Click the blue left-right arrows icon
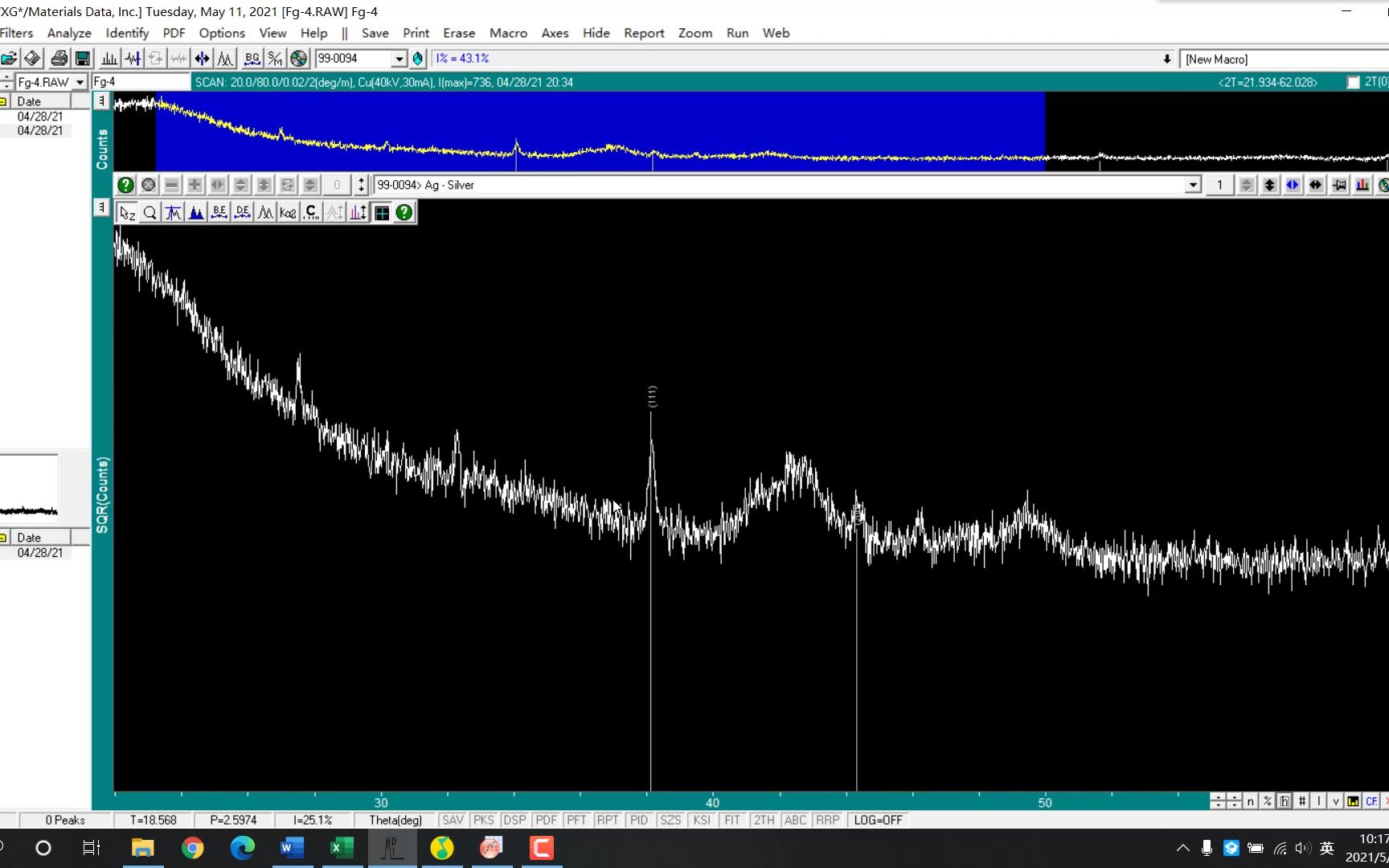This screenshot has width=1389, height=868. coord(1293,185)
